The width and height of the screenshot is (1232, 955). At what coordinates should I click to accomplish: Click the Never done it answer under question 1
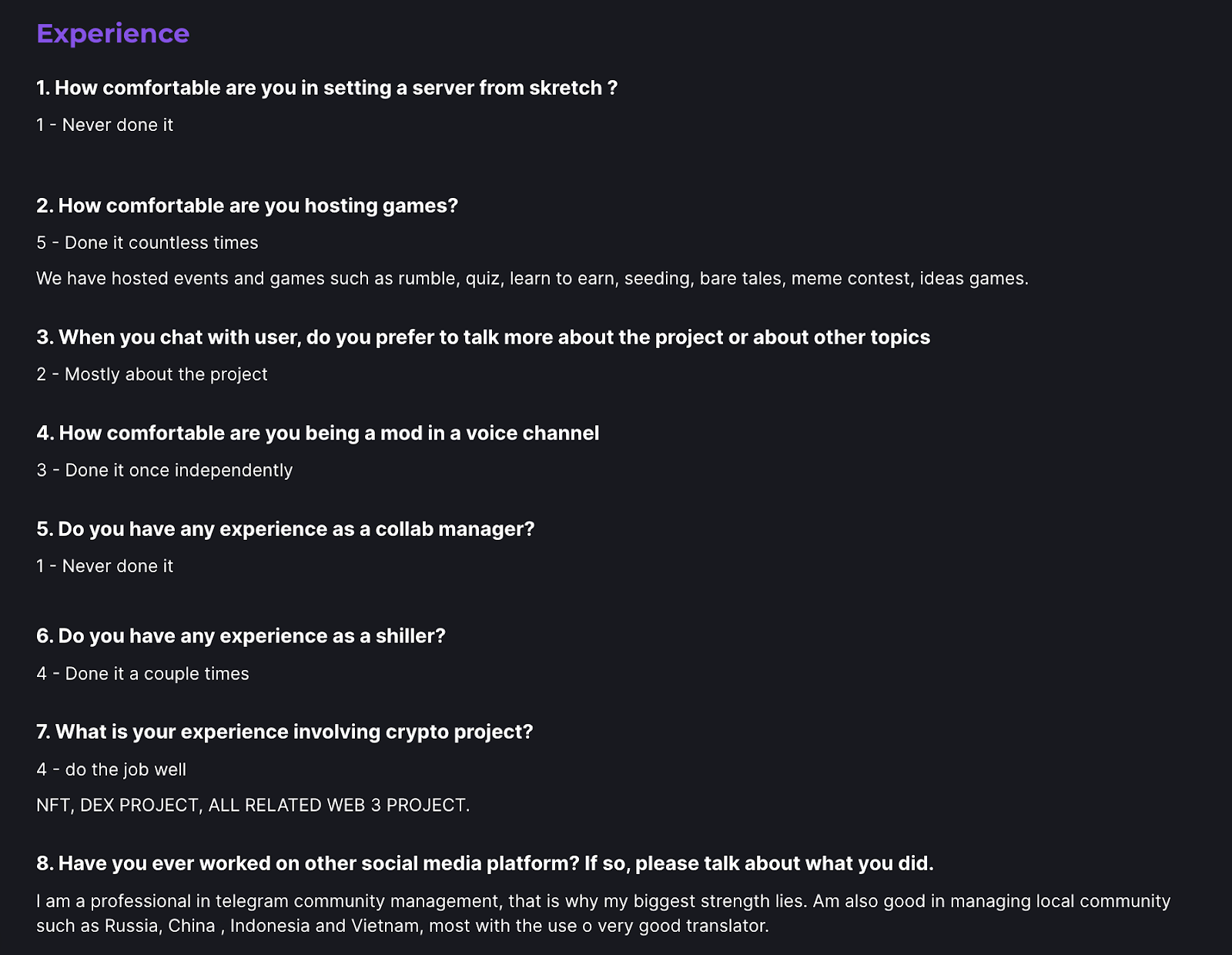105,125
